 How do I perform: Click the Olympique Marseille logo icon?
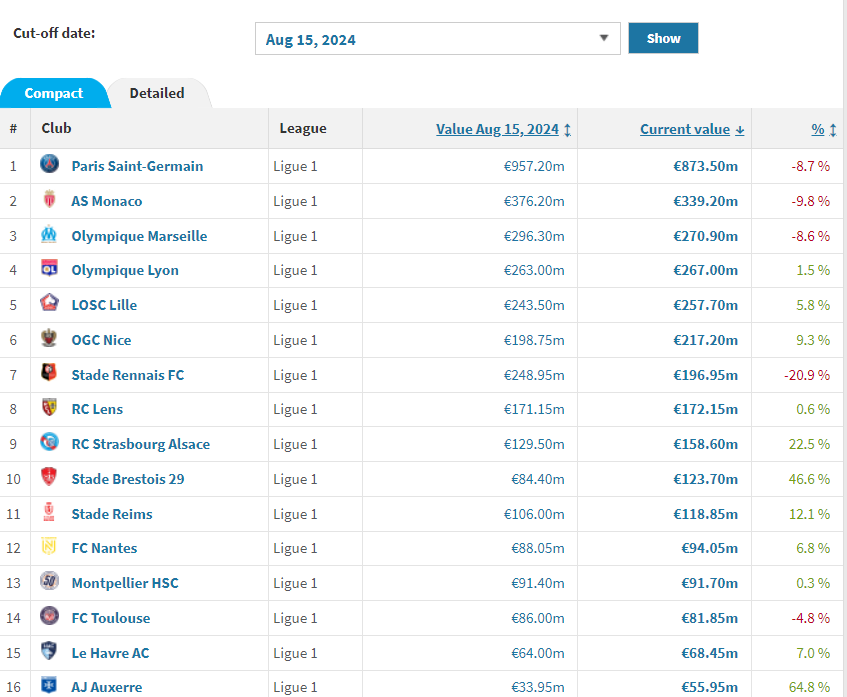coord(49,235)
